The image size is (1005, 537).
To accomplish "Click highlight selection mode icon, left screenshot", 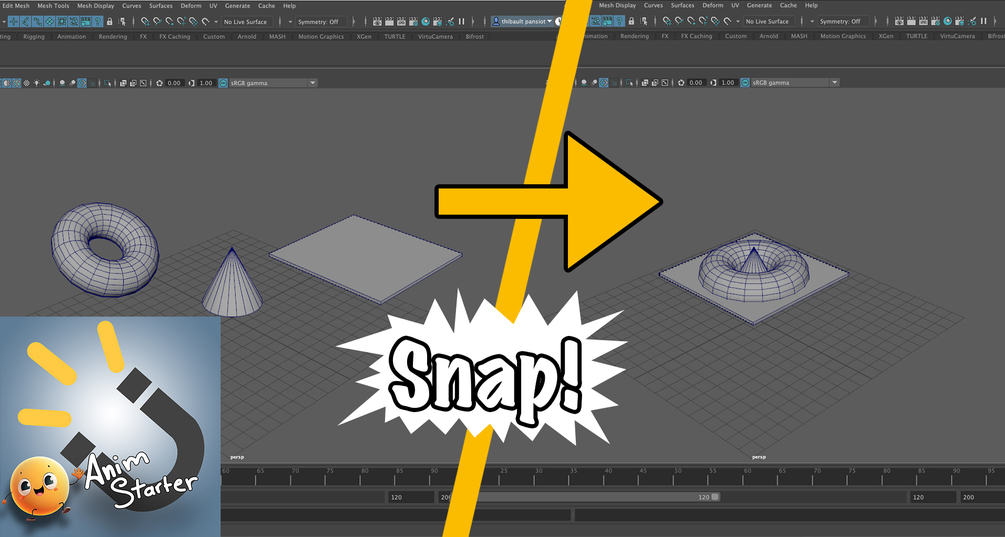I will [x=122, y=21].
